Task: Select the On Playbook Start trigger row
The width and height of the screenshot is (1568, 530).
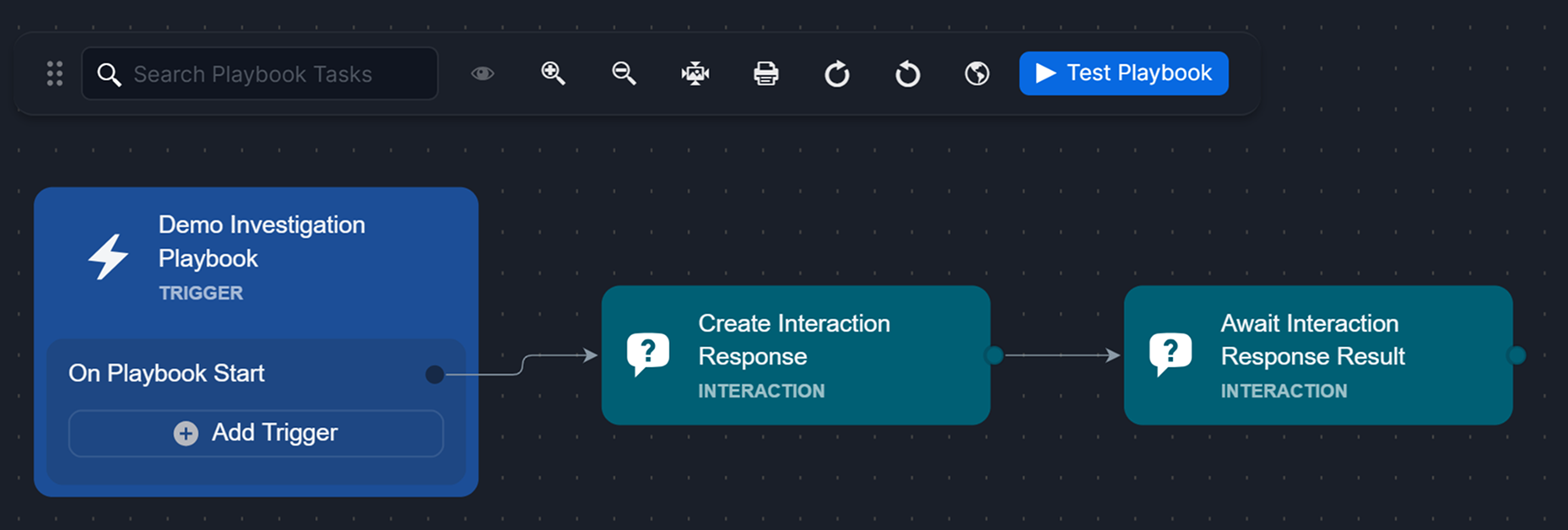Action: pos(166,373)
